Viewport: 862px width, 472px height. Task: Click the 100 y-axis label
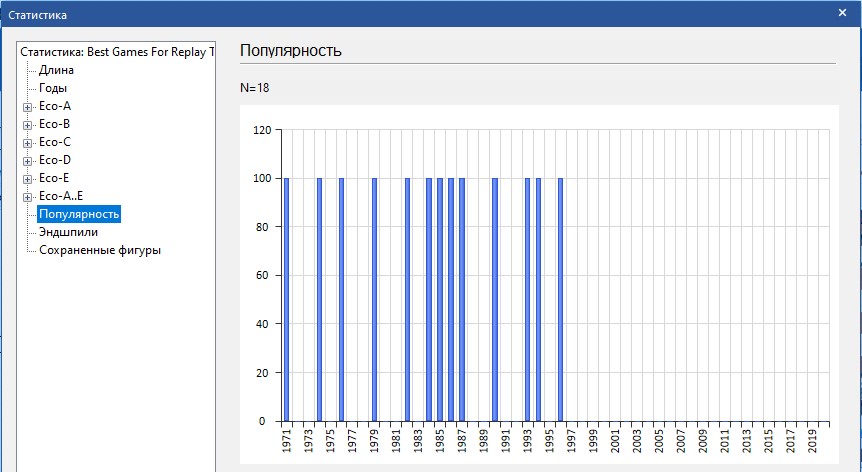pos(262,179)
